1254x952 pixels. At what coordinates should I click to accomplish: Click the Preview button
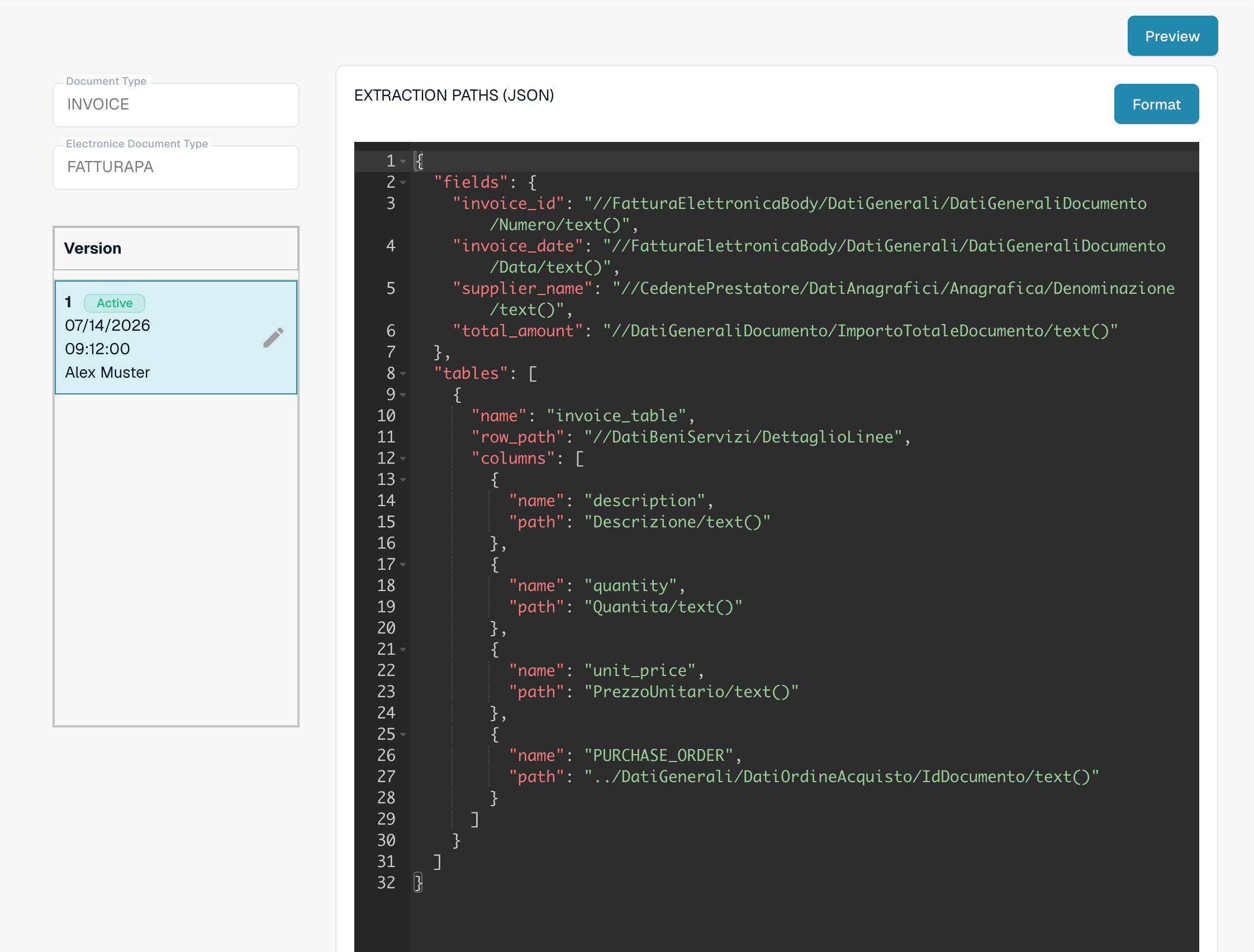[x=1172, y=36]
